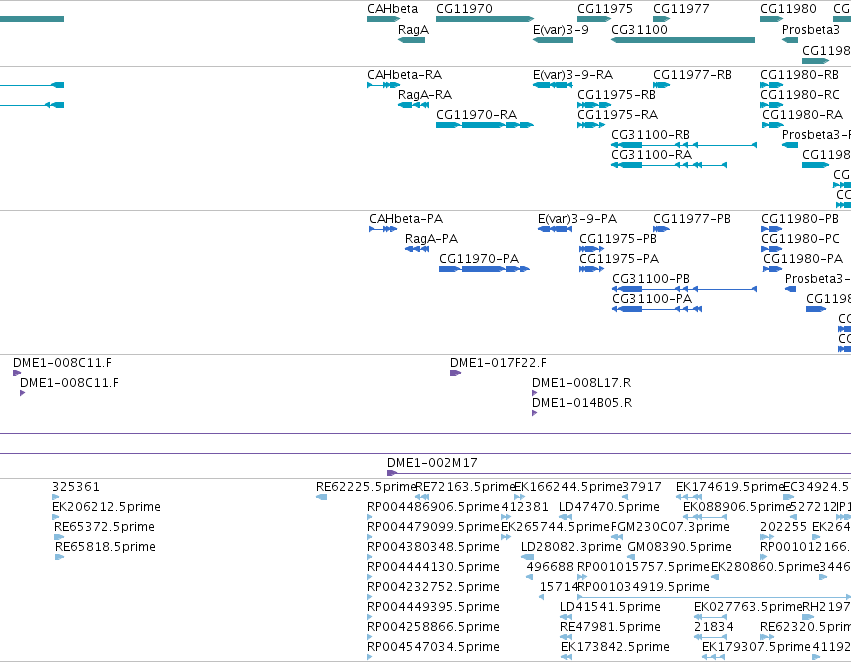
Task: Select transcript CG11980-RC
Action: [771, 105]
